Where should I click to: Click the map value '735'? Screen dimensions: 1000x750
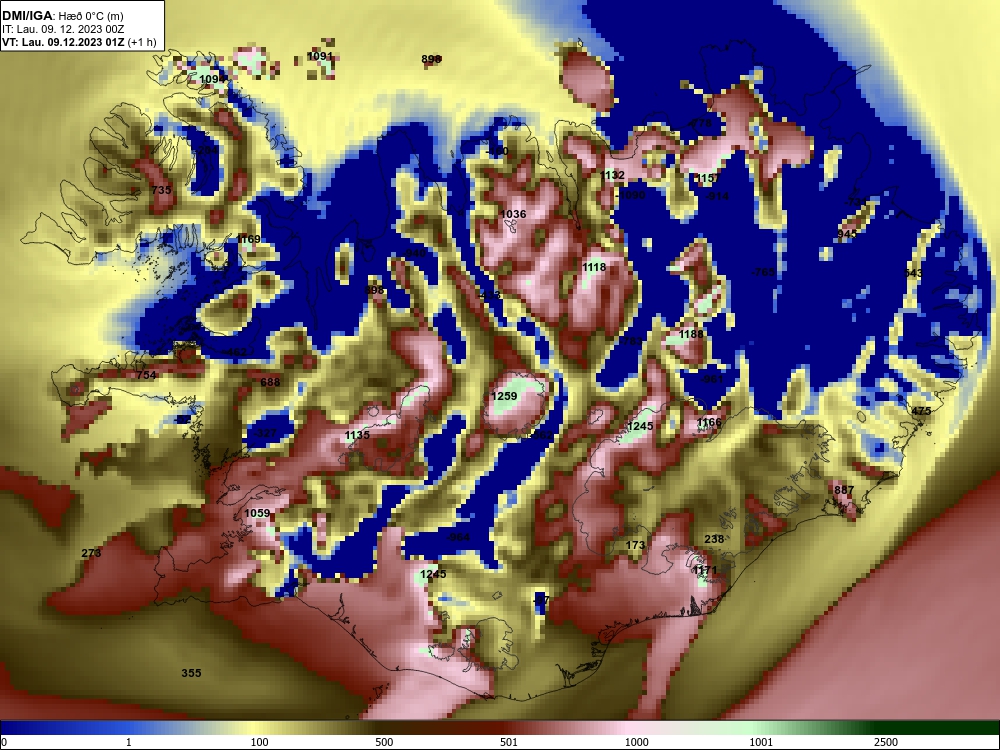[161, 190]
